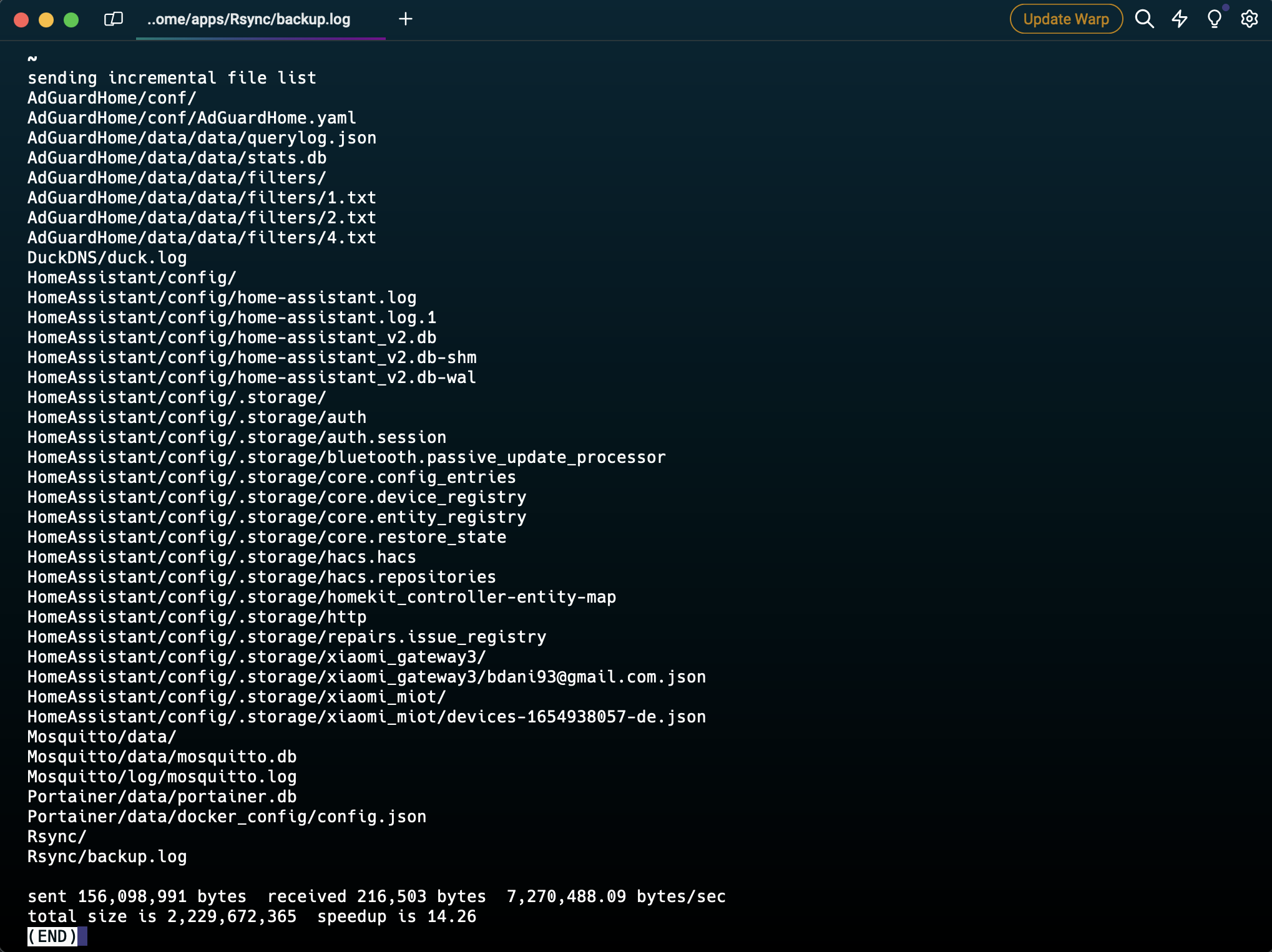The height and width of the screenshot is (952, 1272).
Task: Click 'AdGuardHome/data/data/querylog.json' line
Action: coord(202,138)
